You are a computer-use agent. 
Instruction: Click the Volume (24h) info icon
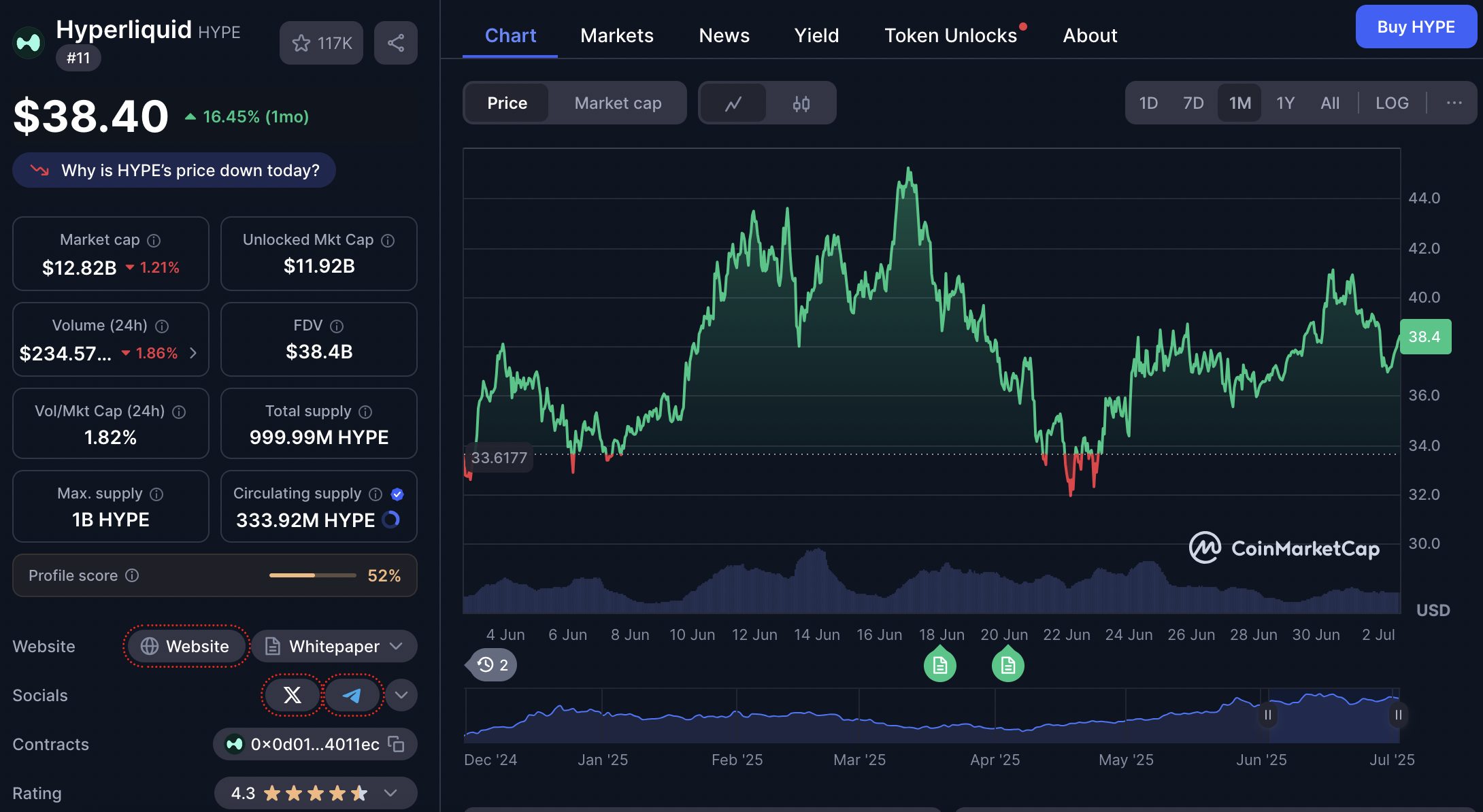pyautogui.click(x=162, y=326)
